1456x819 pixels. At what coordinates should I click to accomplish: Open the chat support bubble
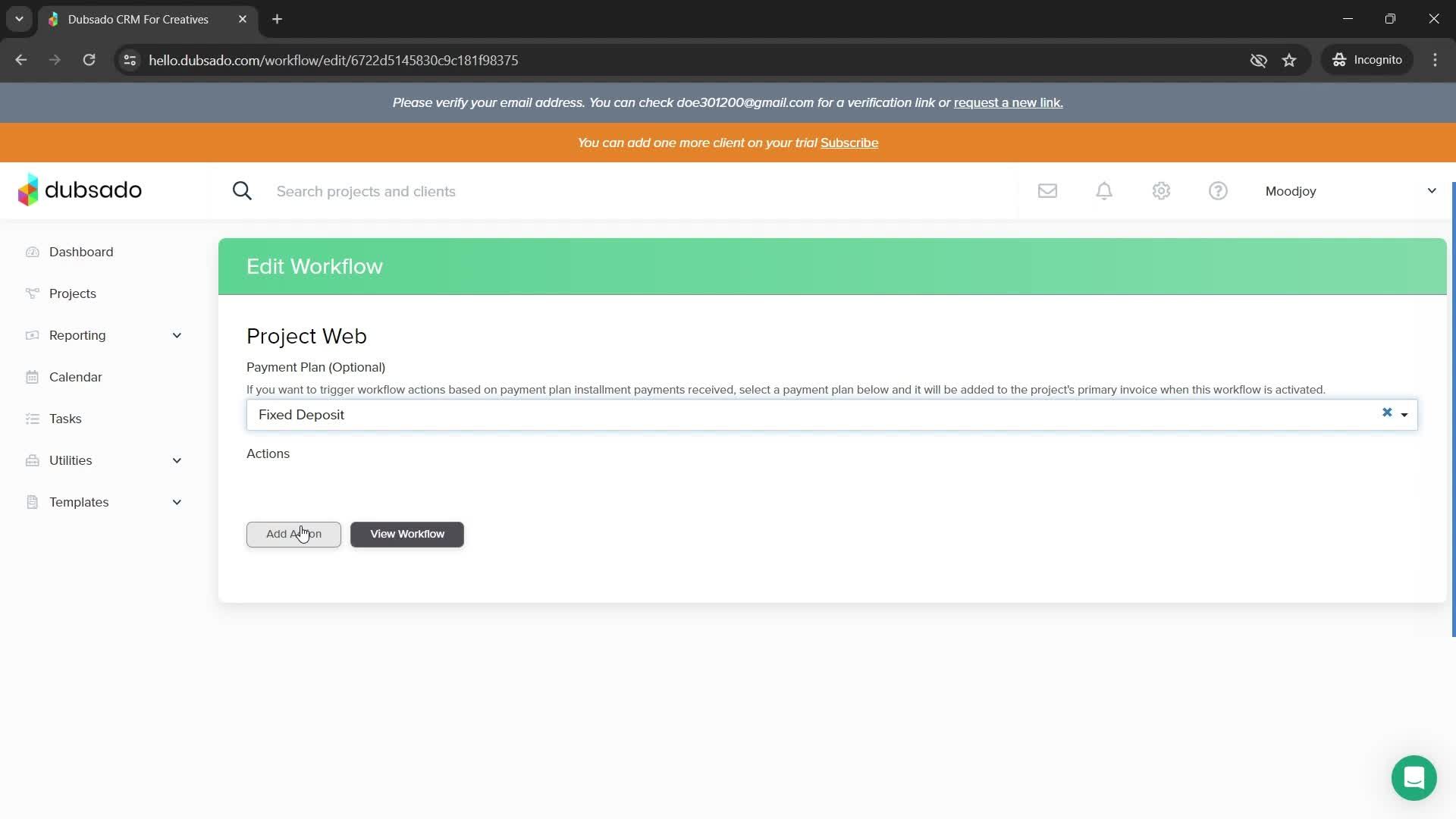click(x=1414, y=777)
